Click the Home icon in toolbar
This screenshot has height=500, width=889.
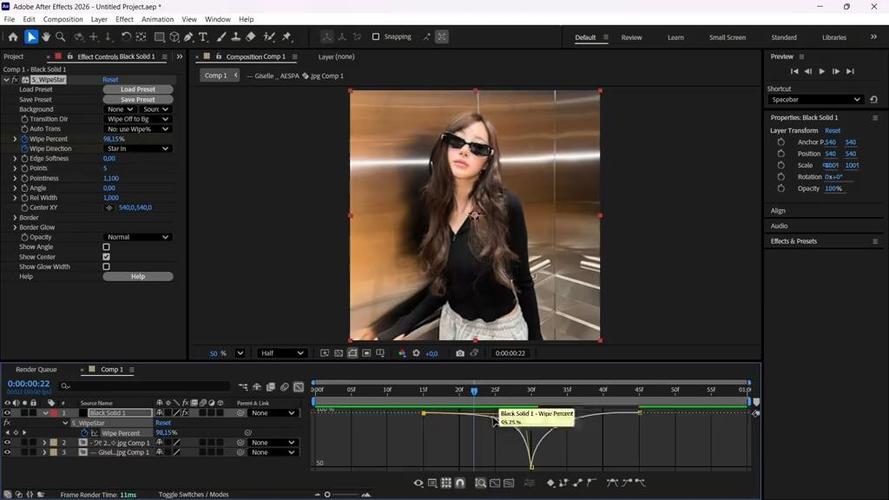[x=13, y=37]
